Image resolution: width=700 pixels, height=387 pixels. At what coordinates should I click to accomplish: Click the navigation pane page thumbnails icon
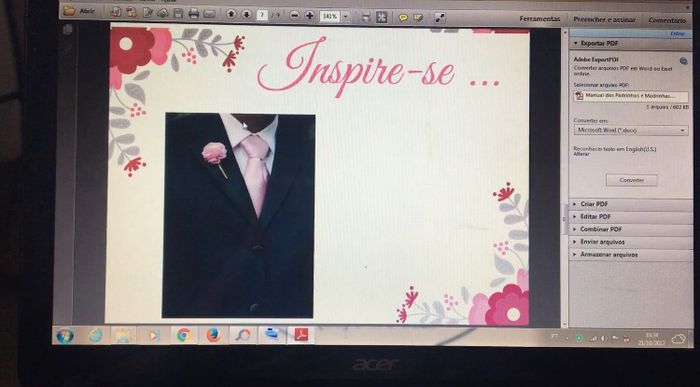pyautogui.click(x=67, y=30)
